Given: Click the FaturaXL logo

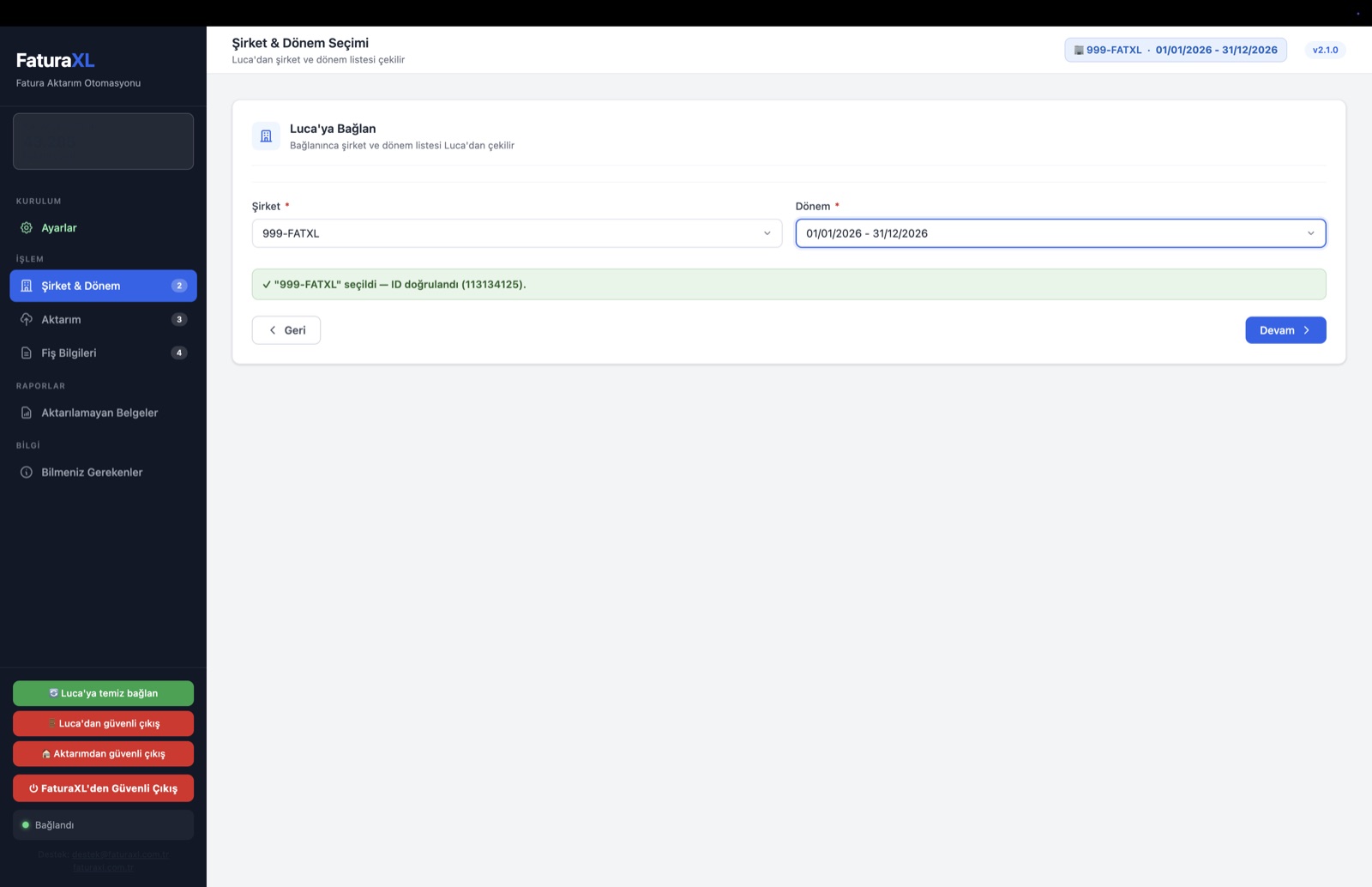Looking at the screenshot, I should click(55, 60).
